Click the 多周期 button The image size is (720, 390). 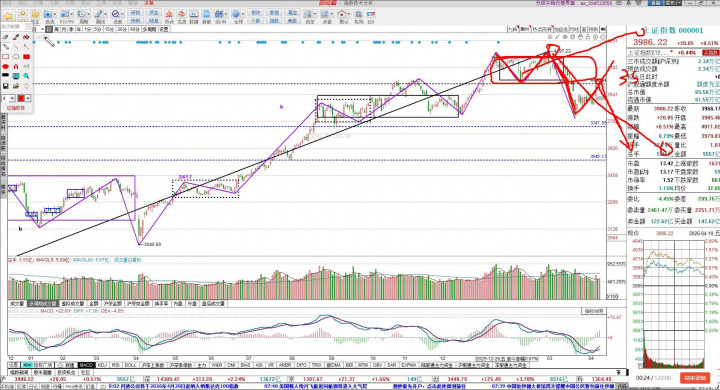[149, 29]
